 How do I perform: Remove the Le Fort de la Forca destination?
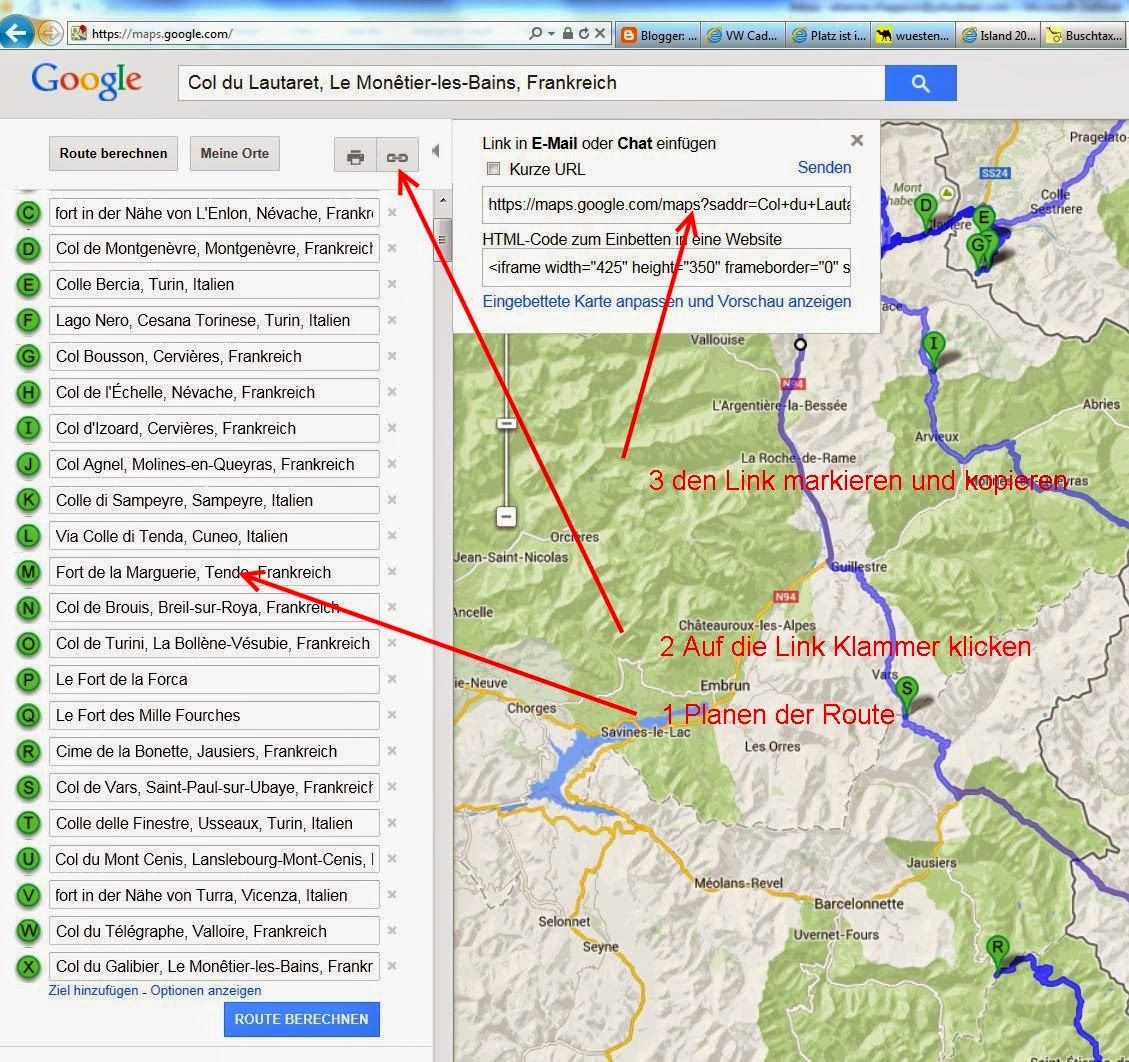click(392, 679)
